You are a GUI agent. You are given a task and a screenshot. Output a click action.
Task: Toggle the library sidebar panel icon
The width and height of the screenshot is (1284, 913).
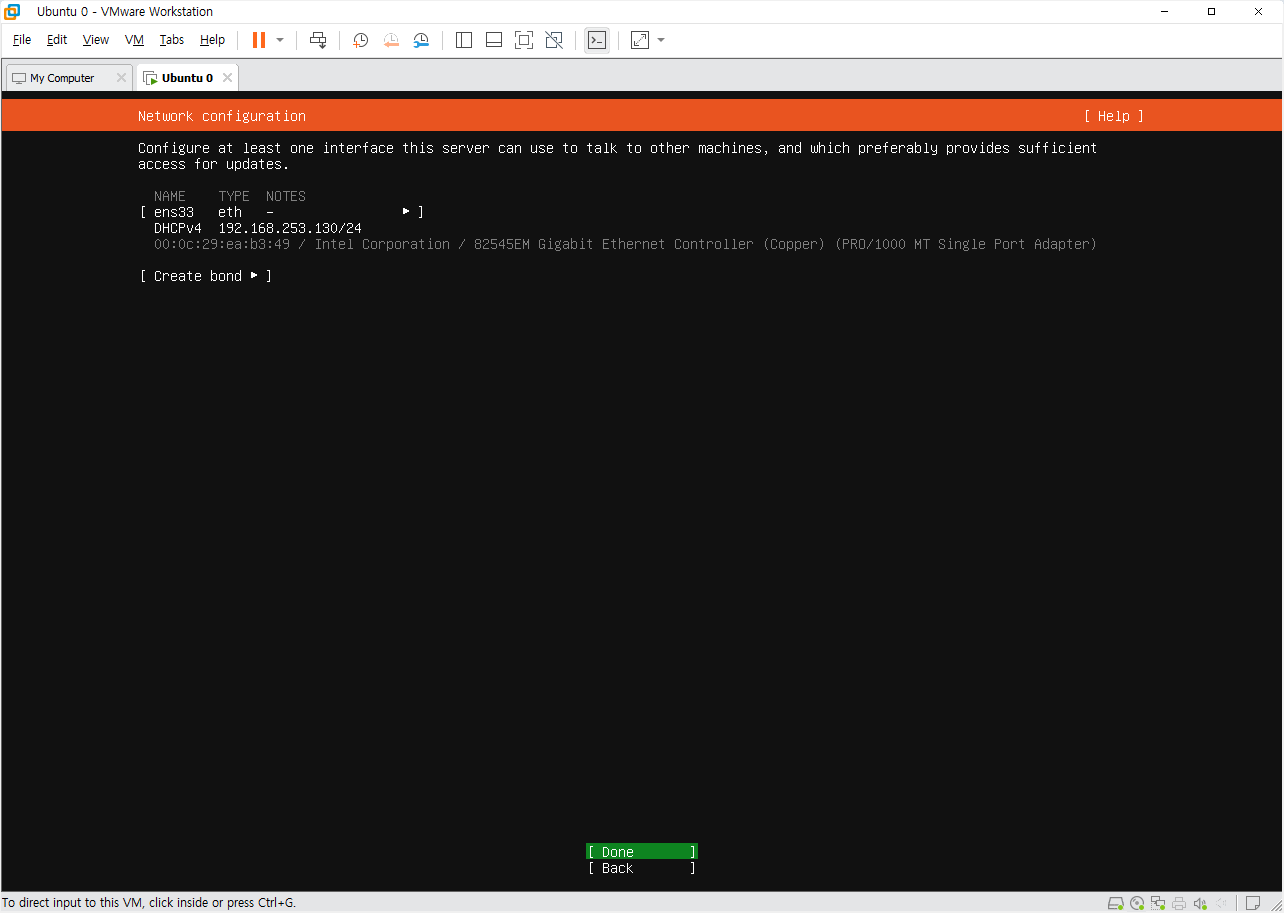[464, 40]
